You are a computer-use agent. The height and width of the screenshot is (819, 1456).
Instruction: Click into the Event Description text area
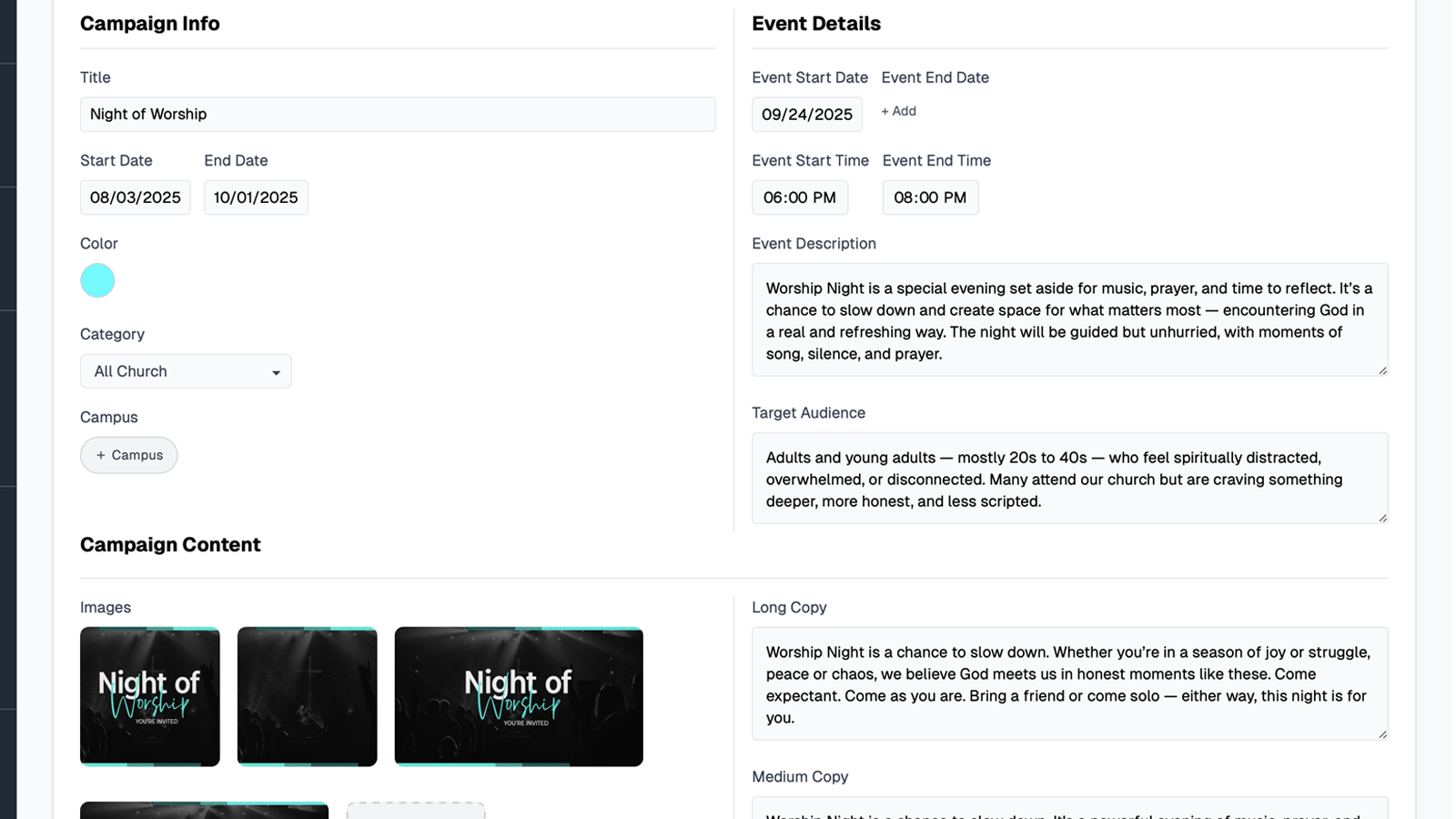tap(1069, 320)
